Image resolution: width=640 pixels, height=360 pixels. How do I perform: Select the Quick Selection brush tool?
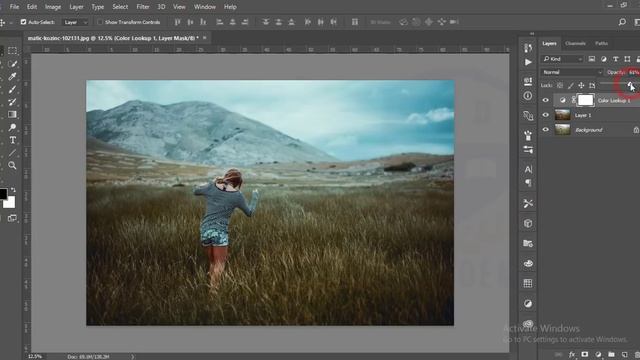click(x=12, y=64)
